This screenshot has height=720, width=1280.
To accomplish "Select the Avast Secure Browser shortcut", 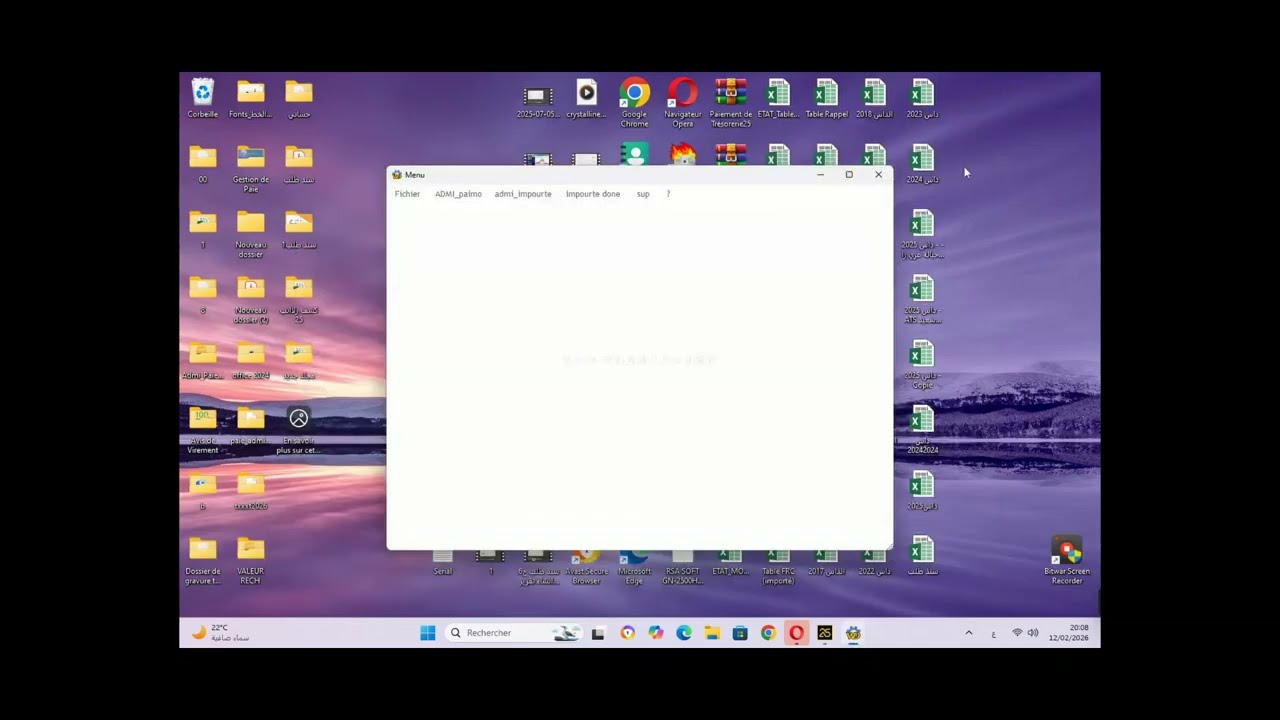I will 586,568.
